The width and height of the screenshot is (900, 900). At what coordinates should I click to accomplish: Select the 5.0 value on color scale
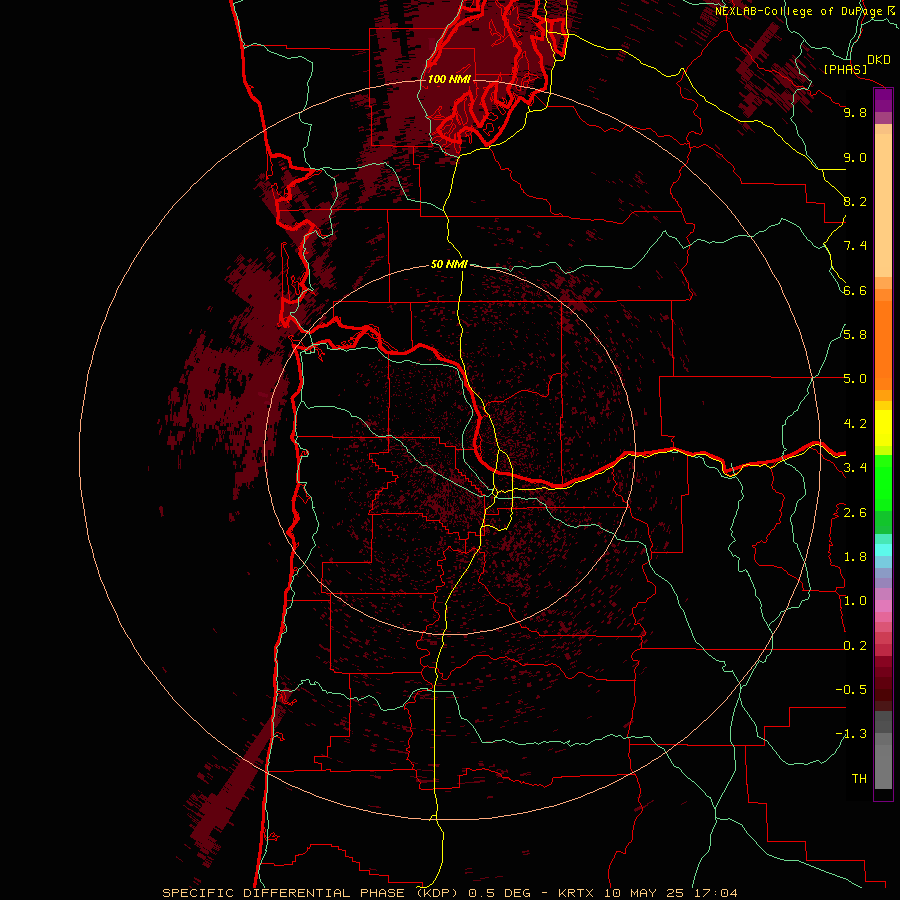click(855, 379)
